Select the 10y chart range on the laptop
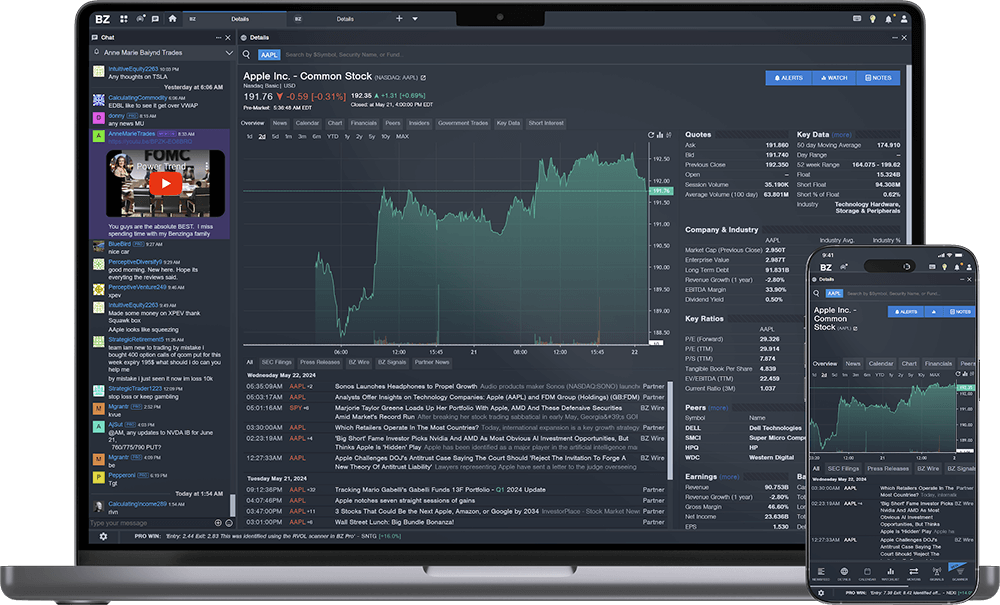 pyautogui.click(x=385, y=136)
